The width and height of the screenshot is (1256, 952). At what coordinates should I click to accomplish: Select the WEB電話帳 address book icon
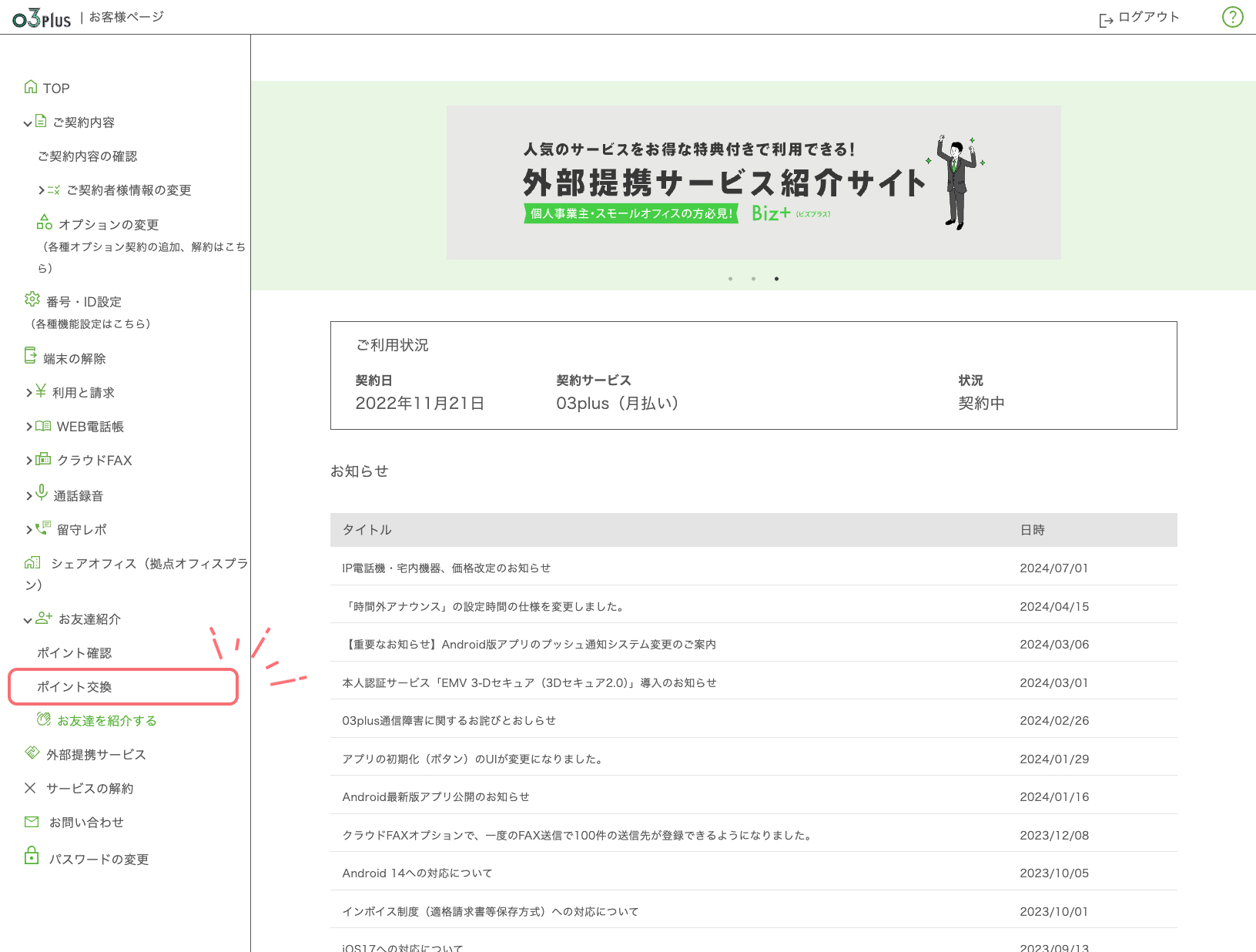click(x=44, y=426)
